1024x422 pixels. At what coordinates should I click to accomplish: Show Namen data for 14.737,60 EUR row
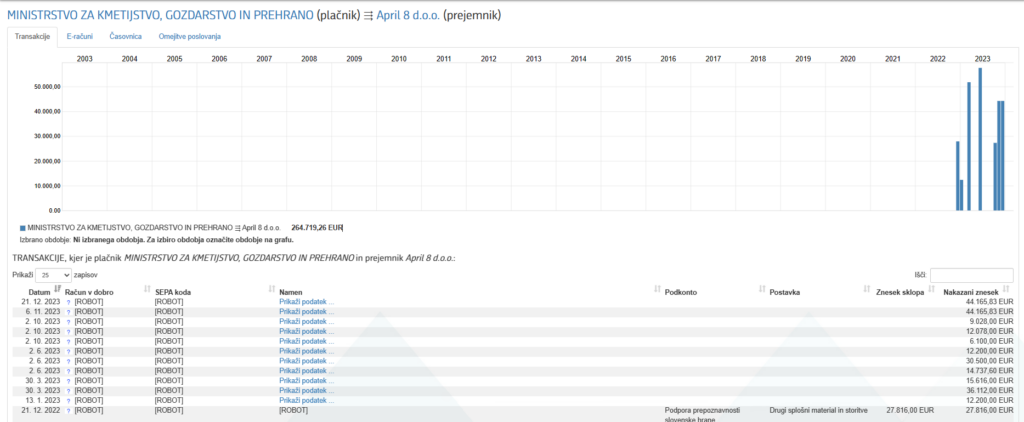[x=307, y=370]
